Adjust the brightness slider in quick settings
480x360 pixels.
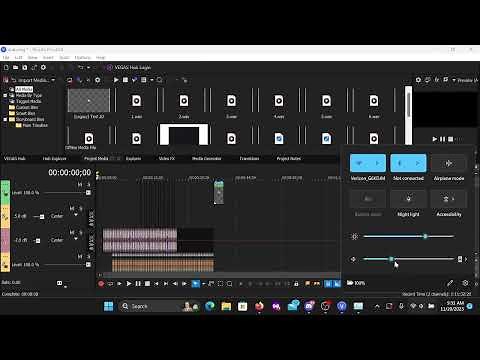pos(408,236)
